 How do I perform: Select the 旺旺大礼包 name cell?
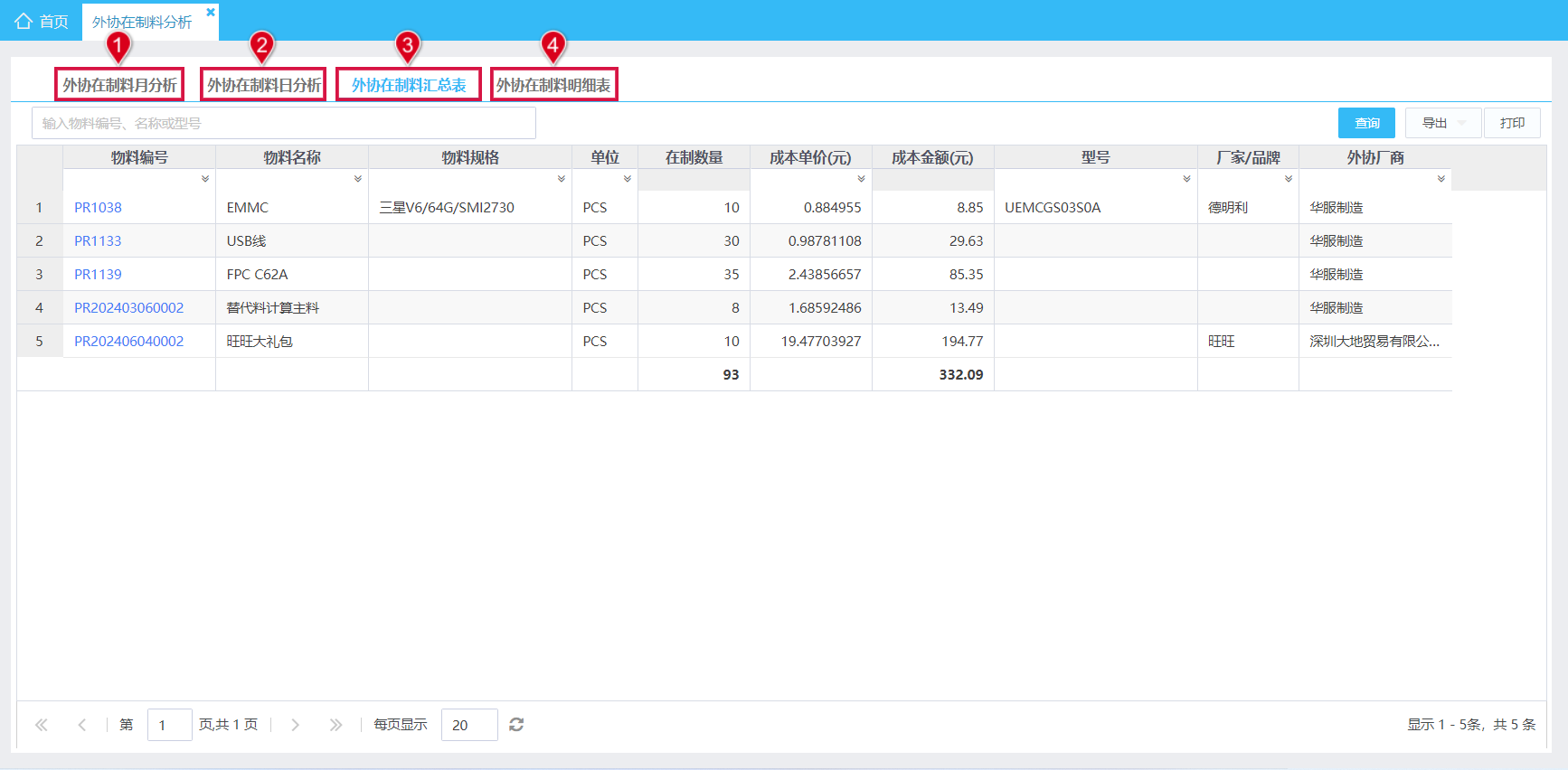pyautogui.click(x=291, y=341)
